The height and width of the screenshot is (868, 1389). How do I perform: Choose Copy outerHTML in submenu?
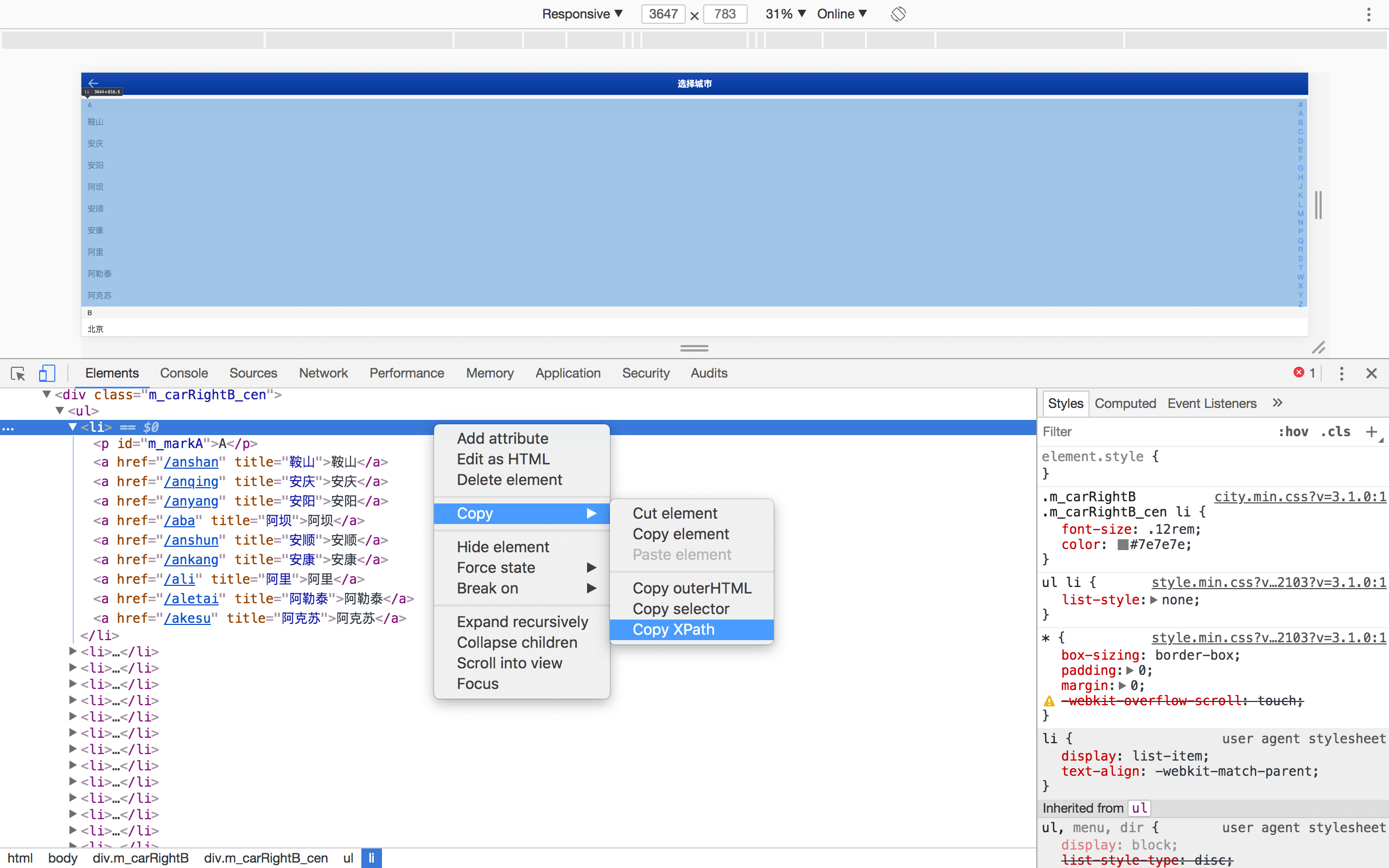[692, 589]
